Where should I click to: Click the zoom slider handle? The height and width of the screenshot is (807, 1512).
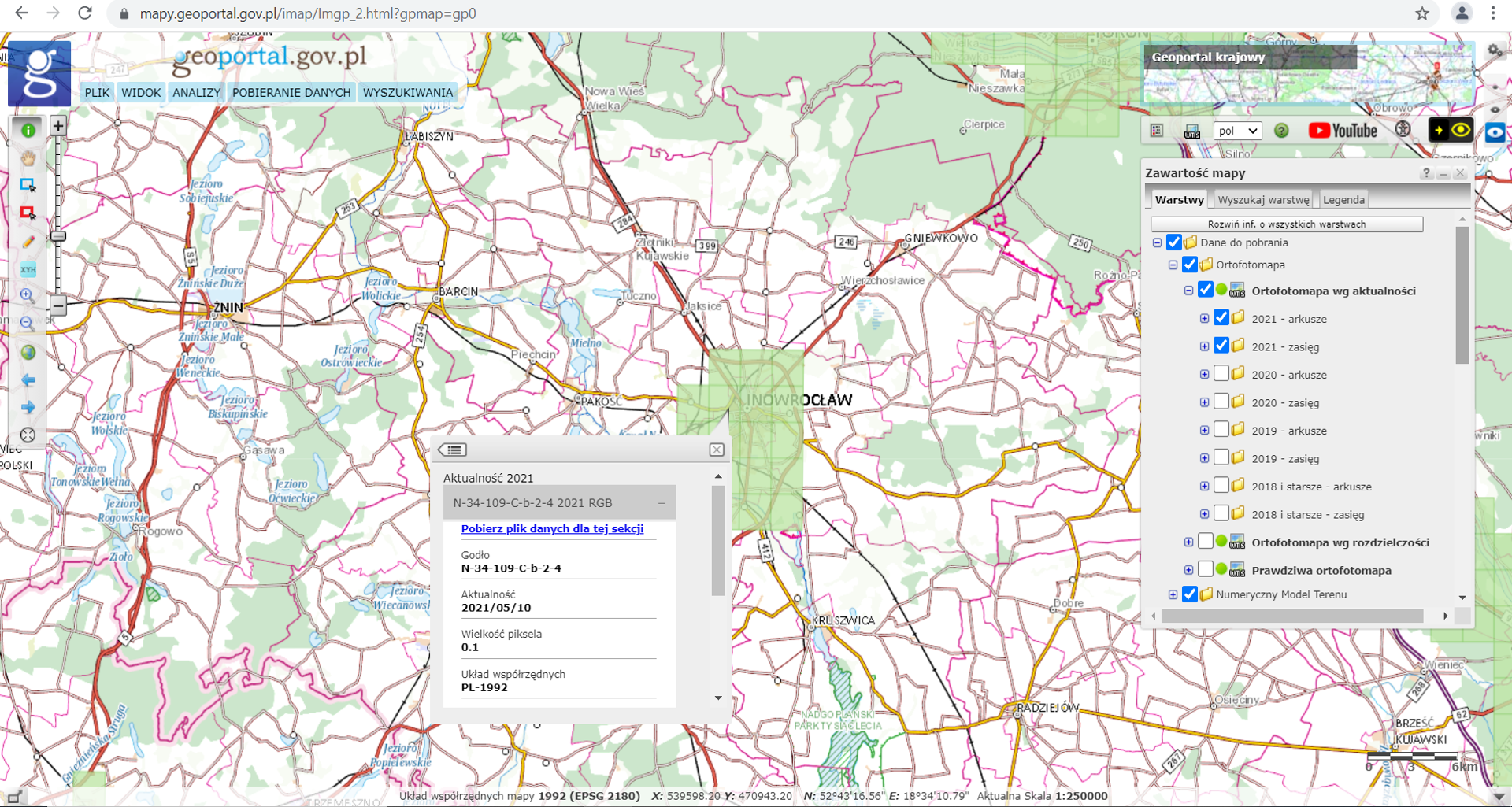point(58,236)
